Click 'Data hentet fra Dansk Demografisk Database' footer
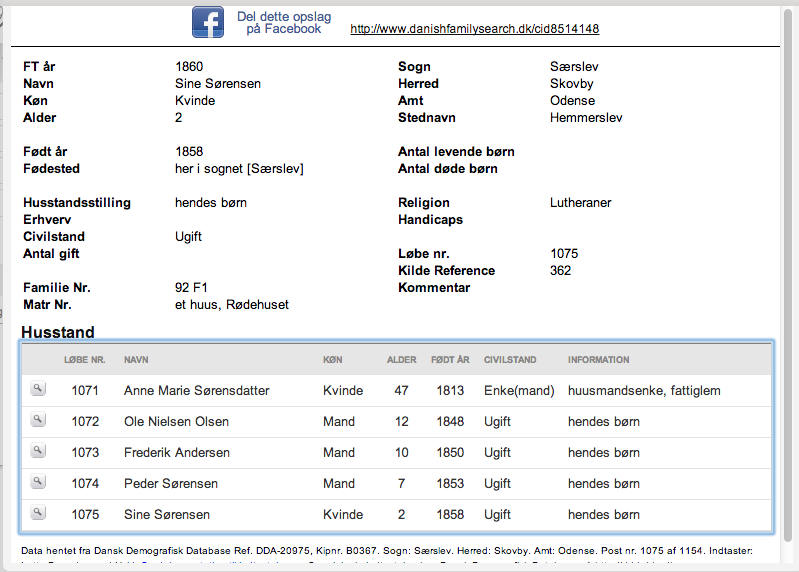 [387, 551]
